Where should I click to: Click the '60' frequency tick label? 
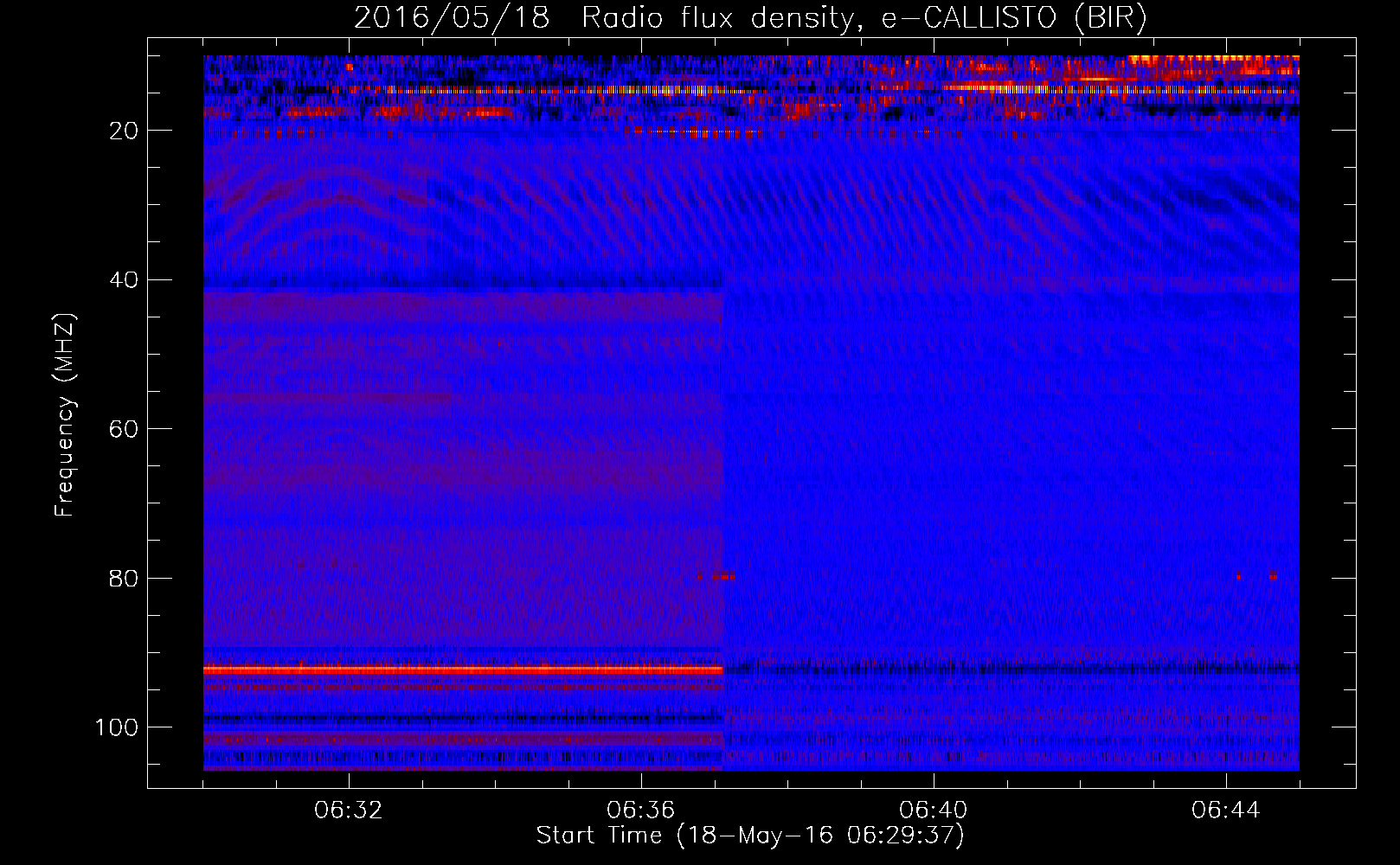click(125, 430)
